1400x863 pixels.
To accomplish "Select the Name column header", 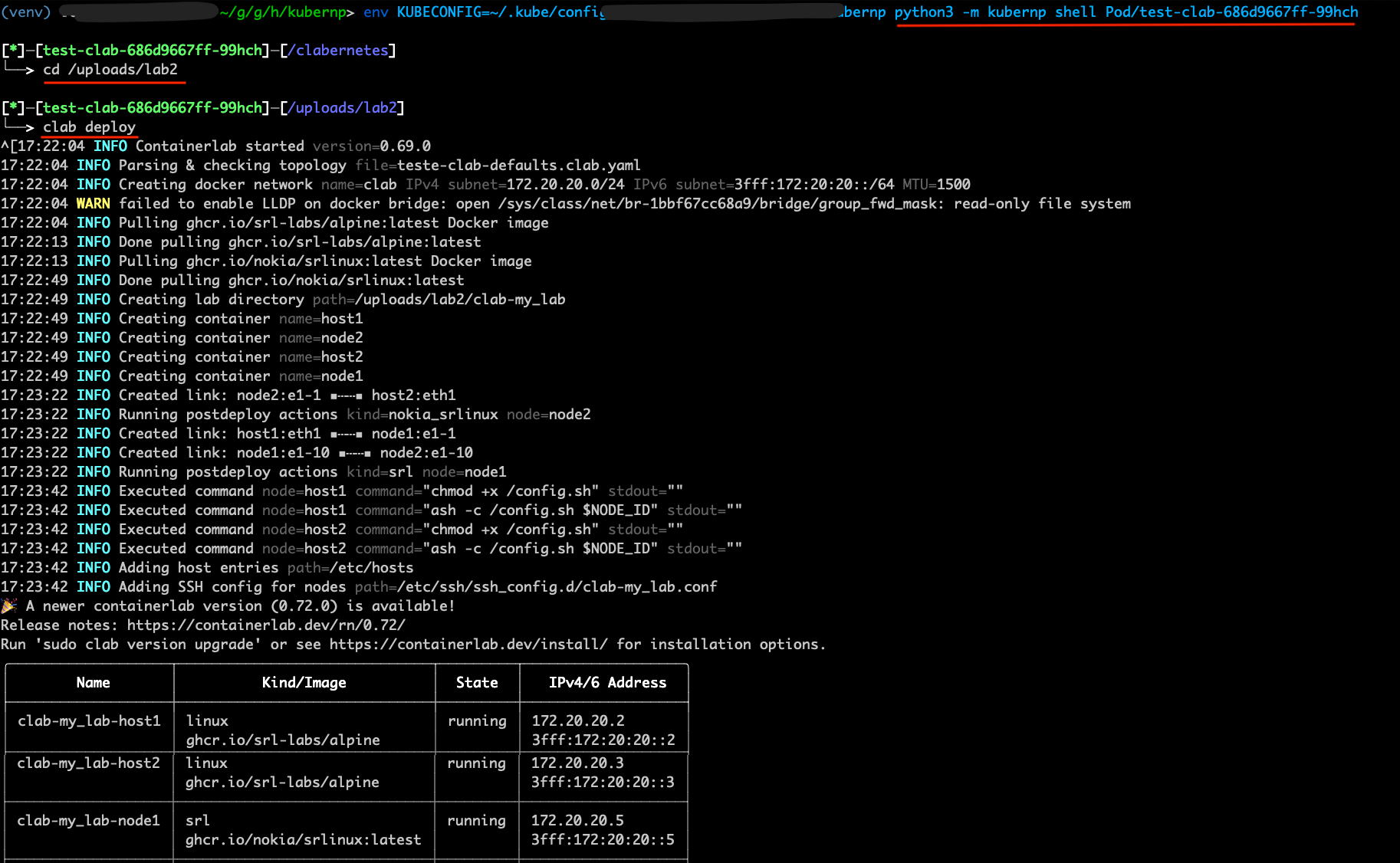I will pyautogui.click(x=93, y=683).
